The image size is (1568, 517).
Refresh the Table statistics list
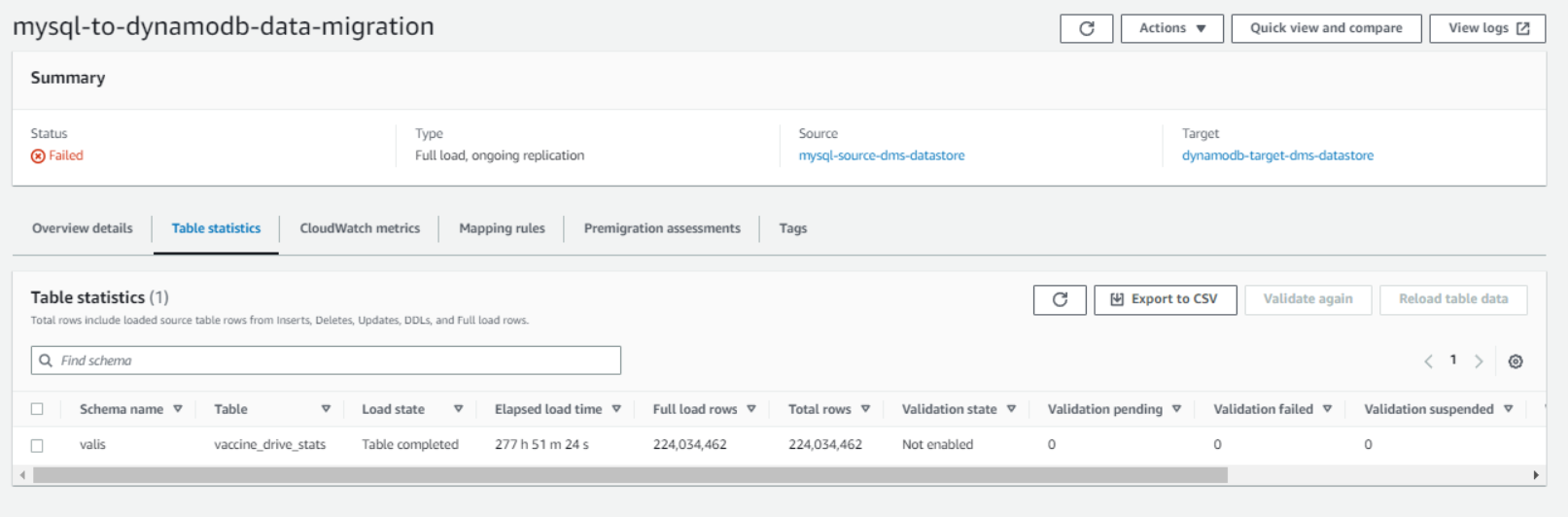point(1060,299)
